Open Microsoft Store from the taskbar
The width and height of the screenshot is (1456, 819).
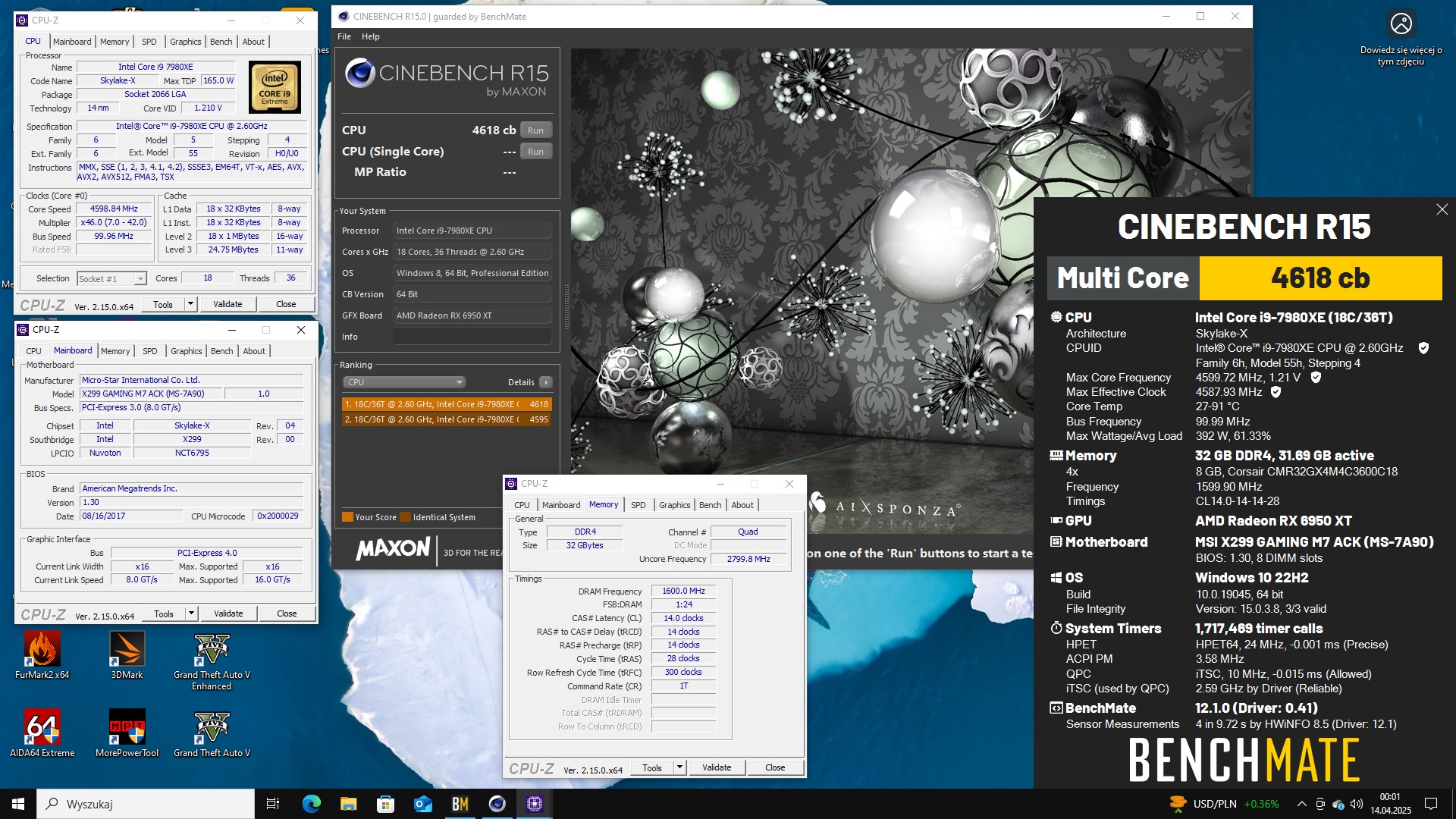coord(385,804)
